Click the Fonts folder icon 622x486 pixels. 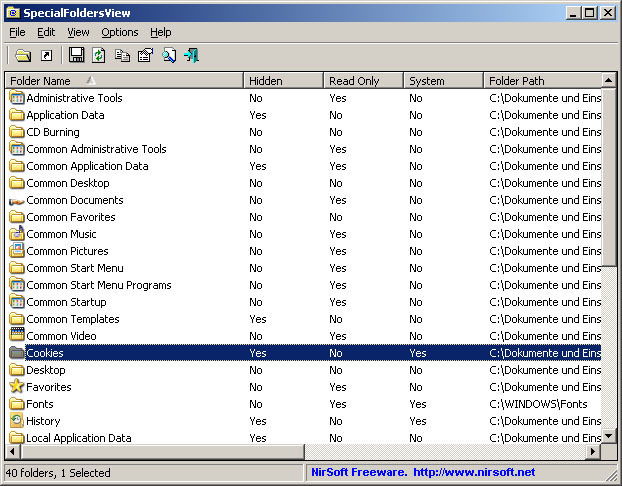click(x=17, y=403)
